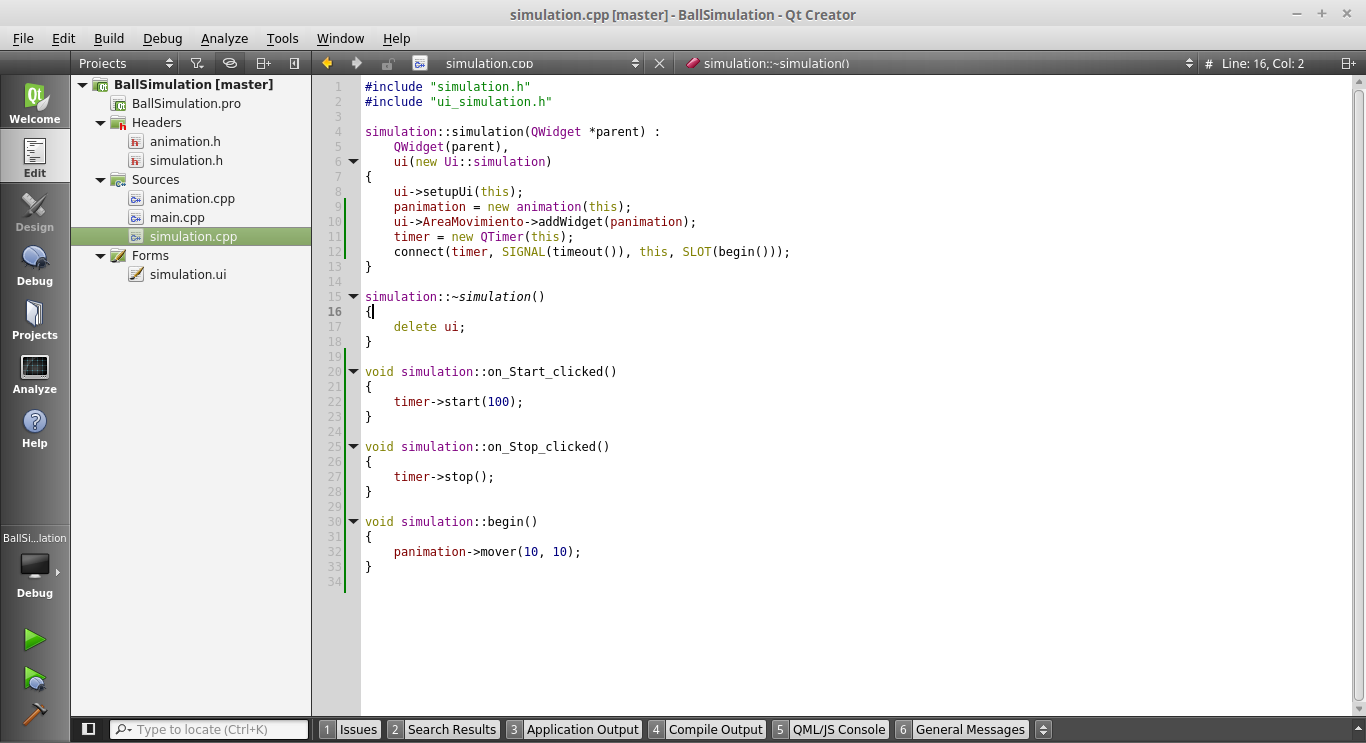1366x743 pixels.
Task: Open the Projects view dropdown
Action: [125, 63]
